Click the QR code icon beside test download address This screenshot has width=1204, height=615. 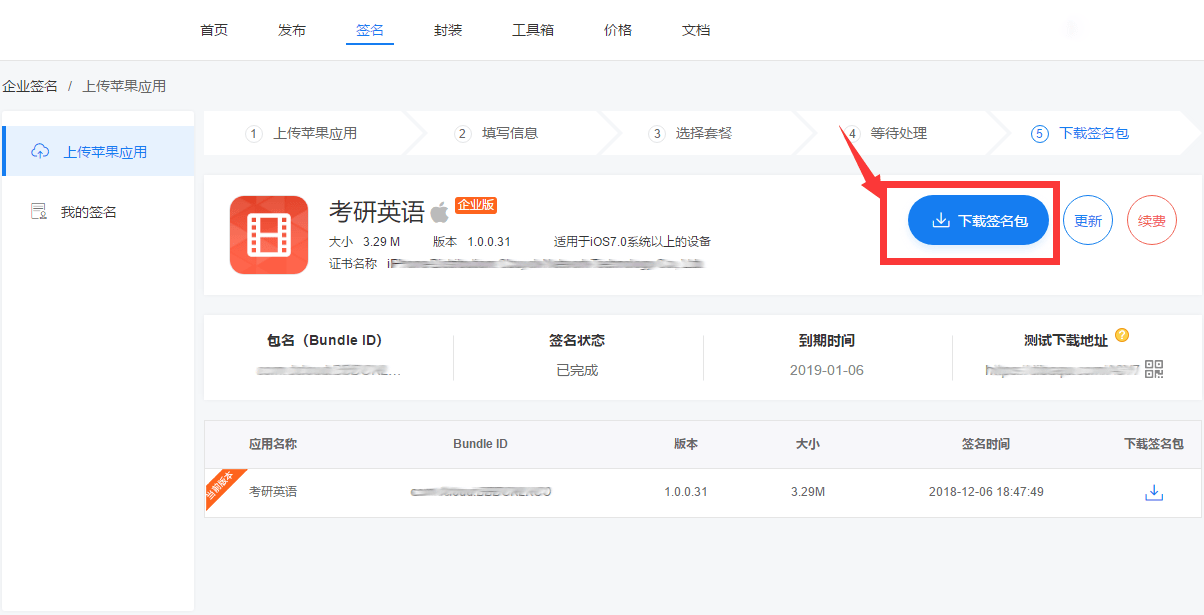(1154, 369)
